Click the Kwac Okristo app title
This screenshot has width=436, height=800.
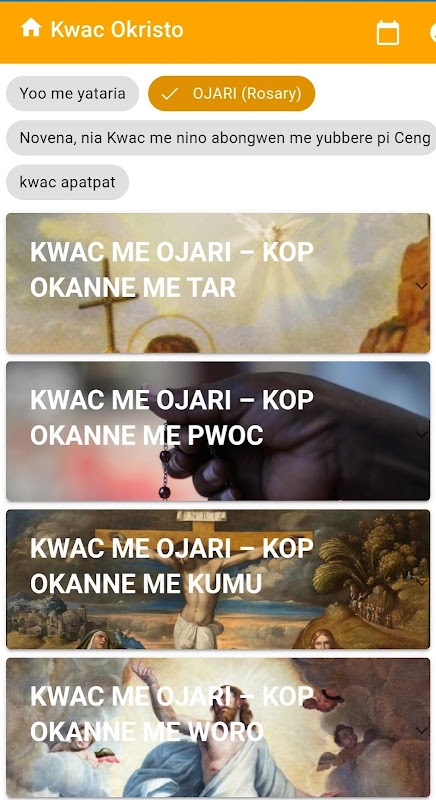[117, 29]
